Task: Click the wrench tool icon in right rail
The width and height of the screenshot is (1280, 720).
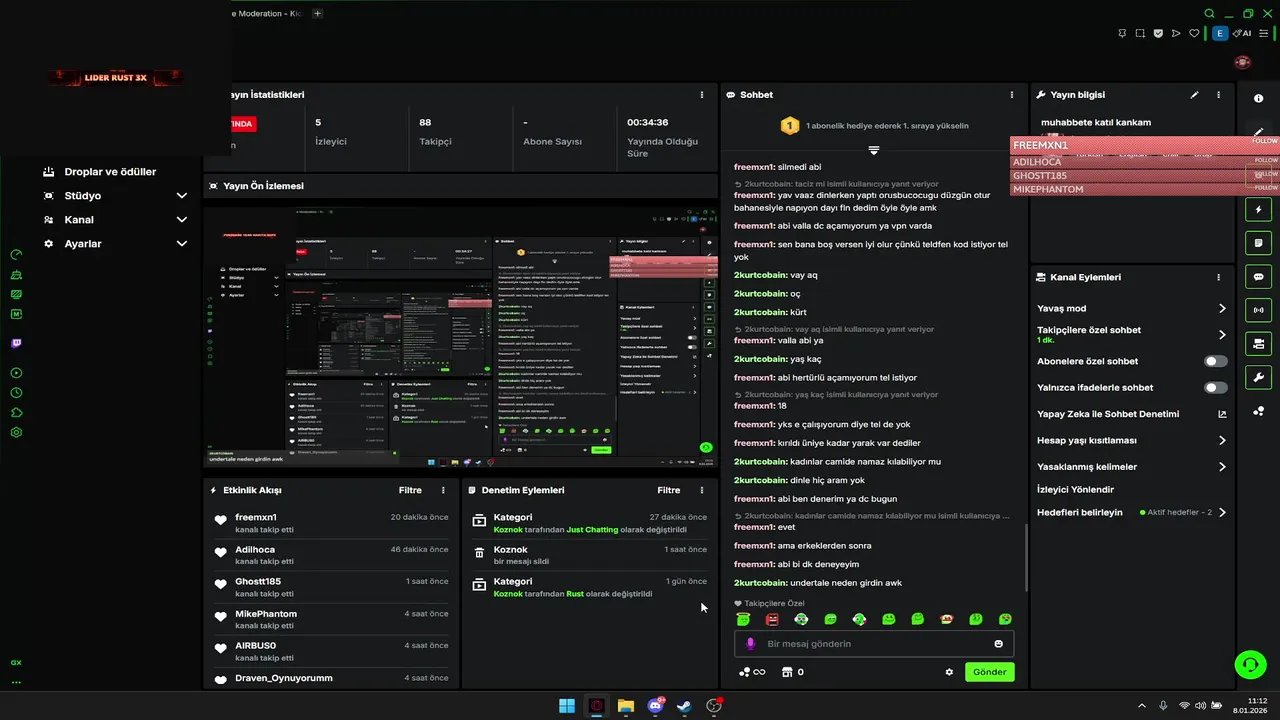Action: 1258,377
